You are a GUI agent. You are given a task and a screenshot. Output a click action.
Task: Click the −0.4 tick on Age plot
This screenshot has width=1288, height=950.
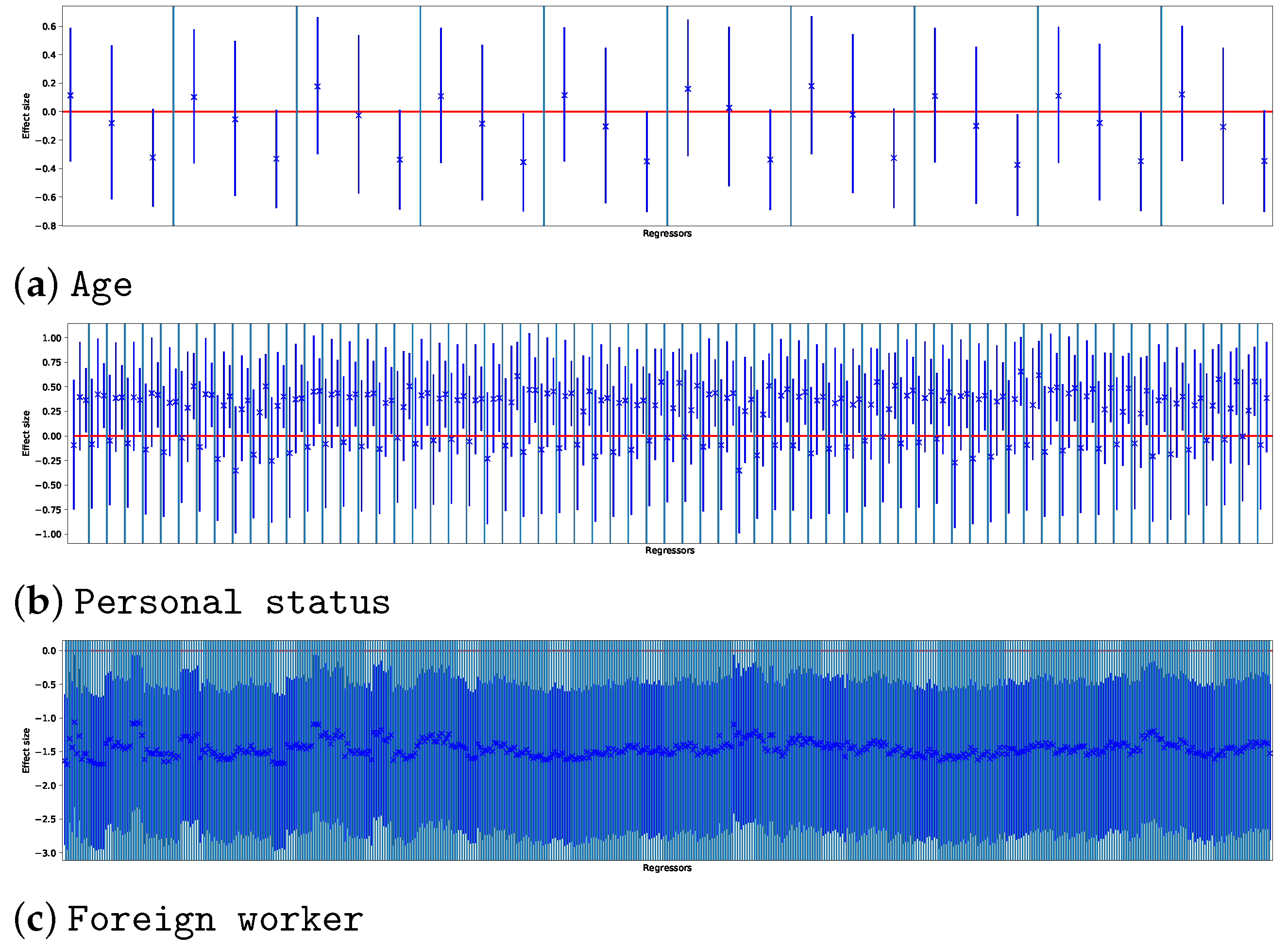(46, 168)
